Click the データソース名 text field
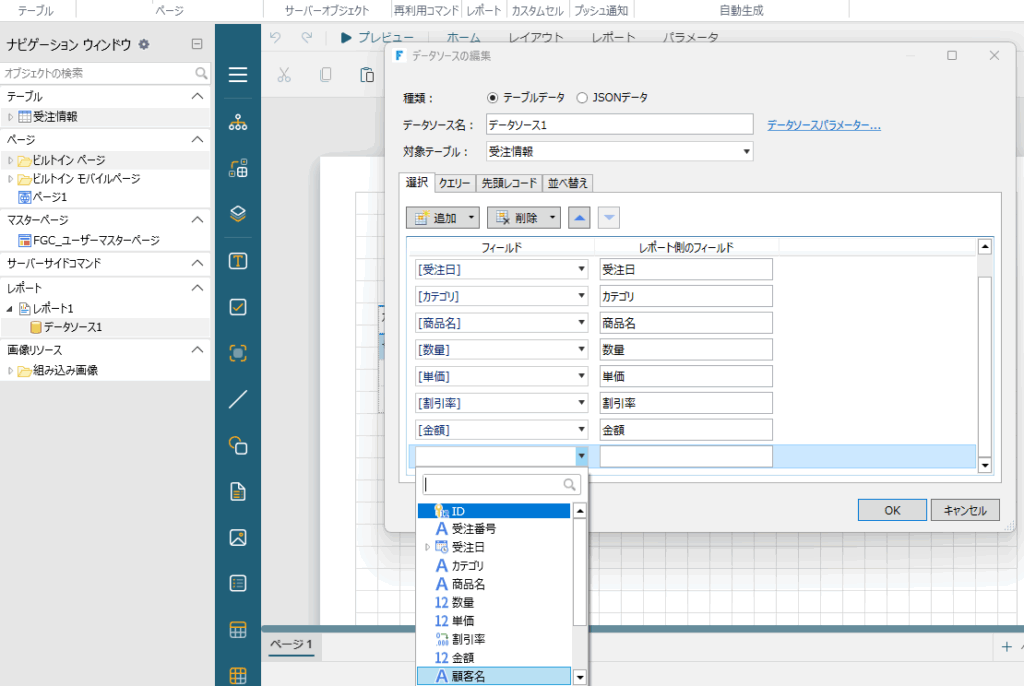The width and height of the screenshot is (1024, 686). point(618,124)
